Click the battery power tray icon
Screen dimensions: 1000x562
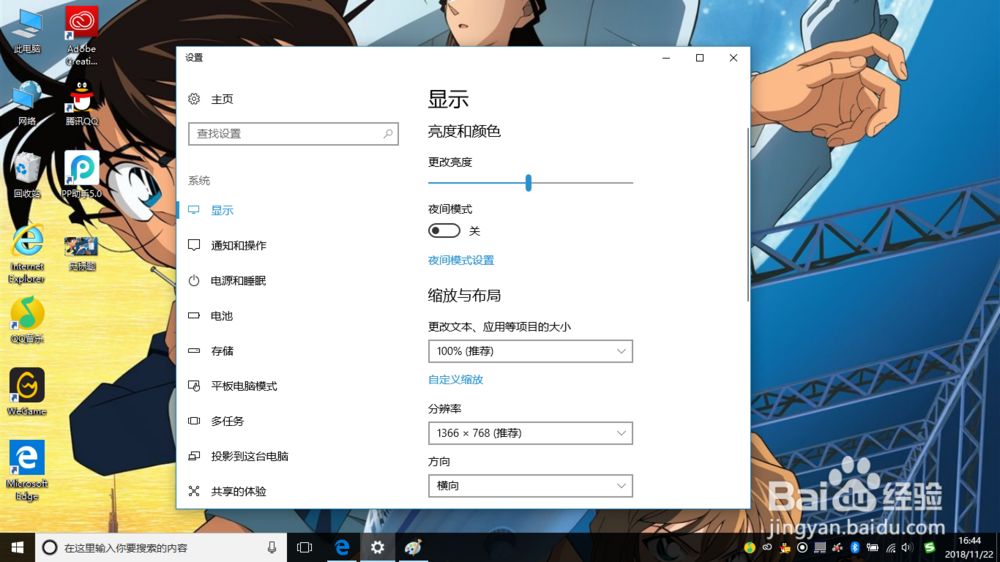(x=872, y=547)
